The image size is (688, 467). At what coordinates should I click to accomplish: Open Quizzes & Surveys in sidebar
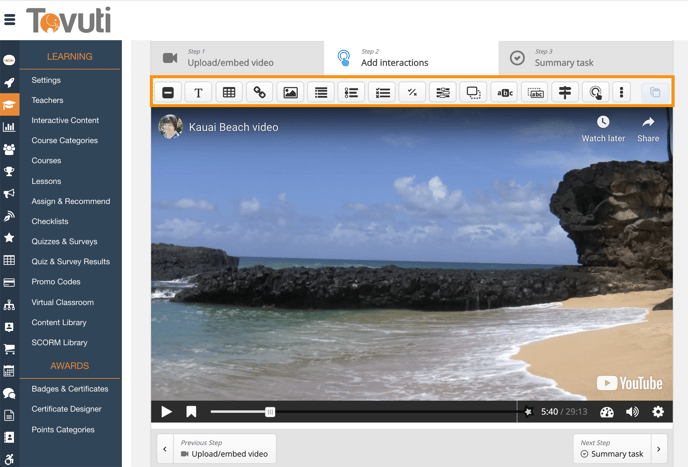click(x=64, y=241)
